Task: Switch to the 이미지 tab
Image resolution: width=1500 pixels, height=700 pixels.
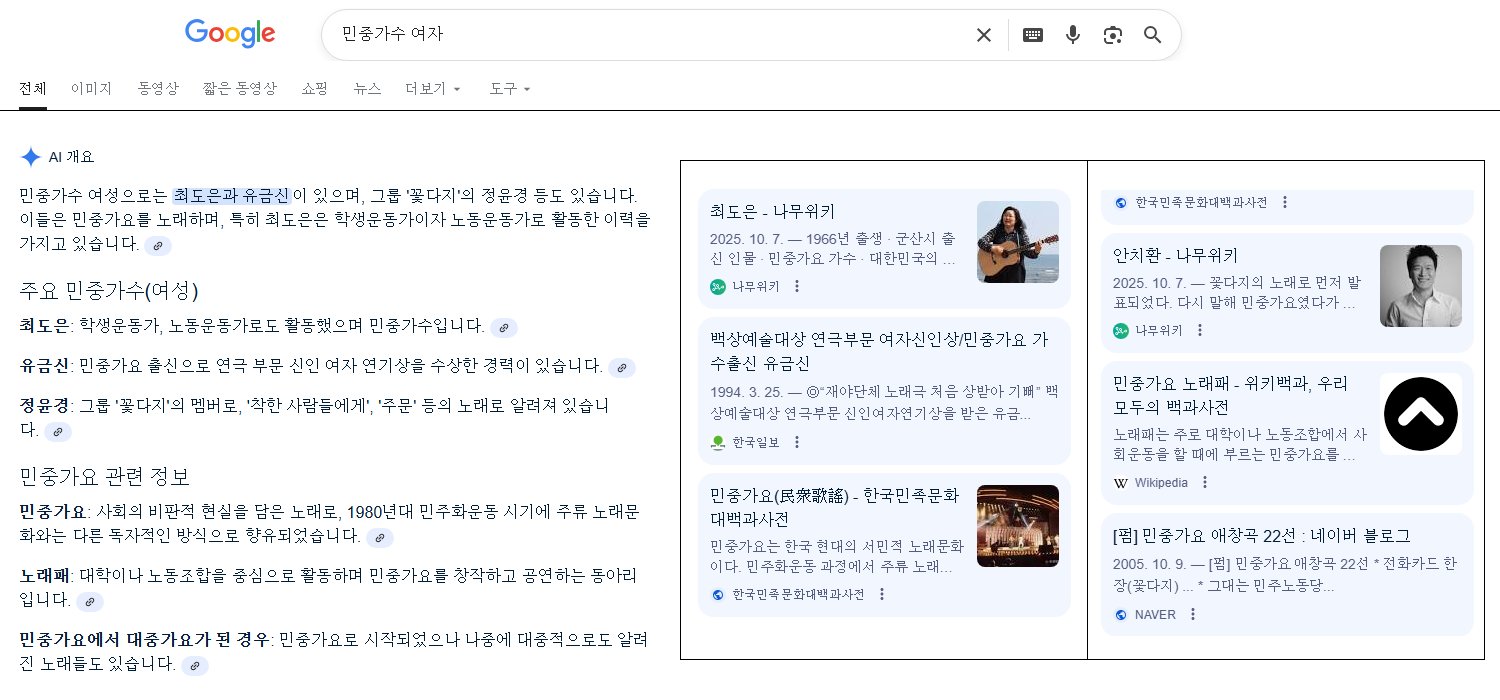Action: point(91,88)
